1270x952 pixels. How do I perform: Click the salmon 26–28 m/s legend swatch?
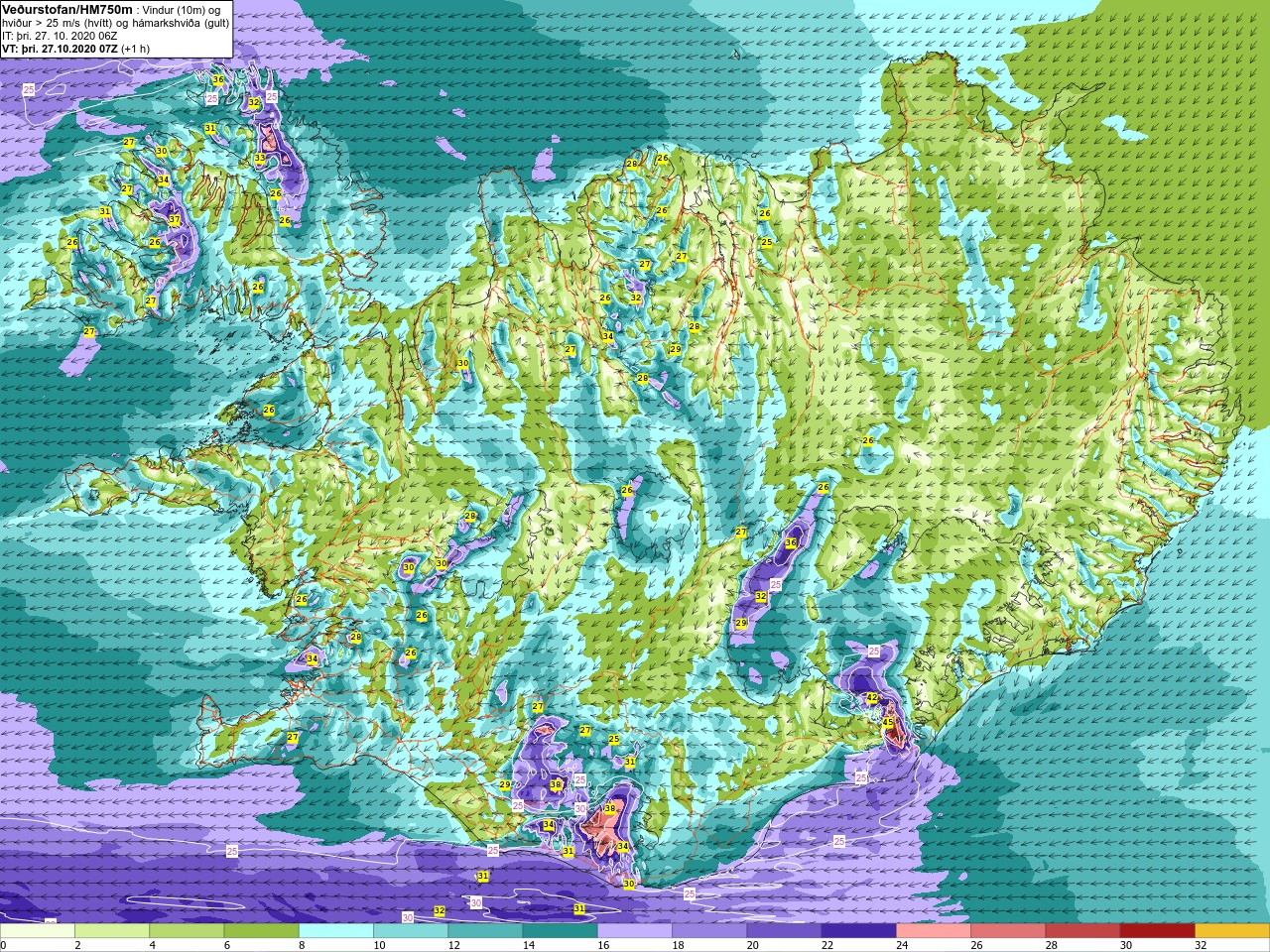(1009, 931)
